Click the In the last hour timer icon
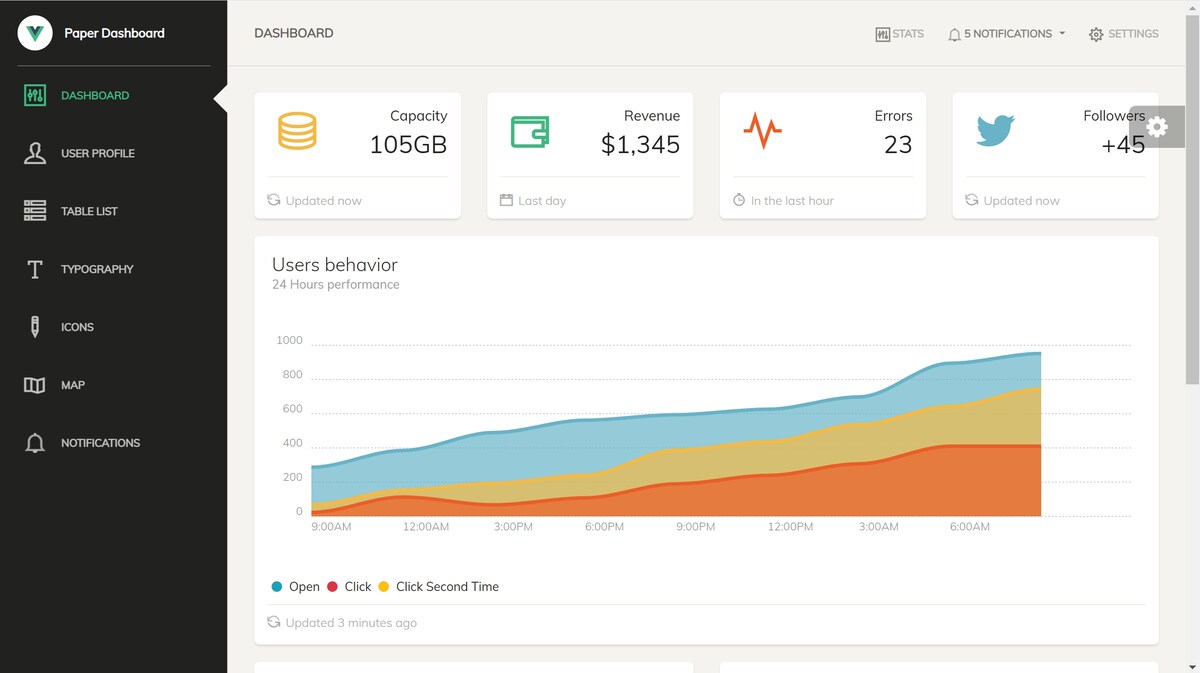This screenshot has width=1200, height=673. pyautogui.click(x=739, y=200)
